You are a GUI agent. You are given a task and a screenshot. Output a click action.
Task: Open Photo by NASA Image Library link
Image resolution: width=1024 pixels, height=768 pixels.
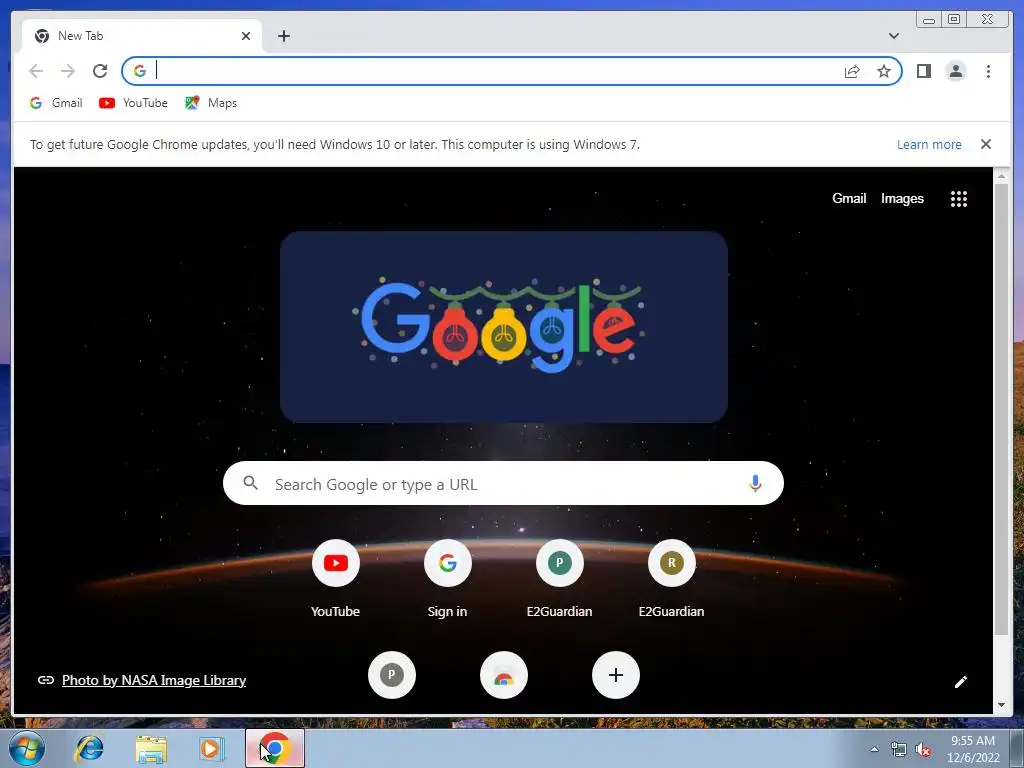tap(153, 680)
